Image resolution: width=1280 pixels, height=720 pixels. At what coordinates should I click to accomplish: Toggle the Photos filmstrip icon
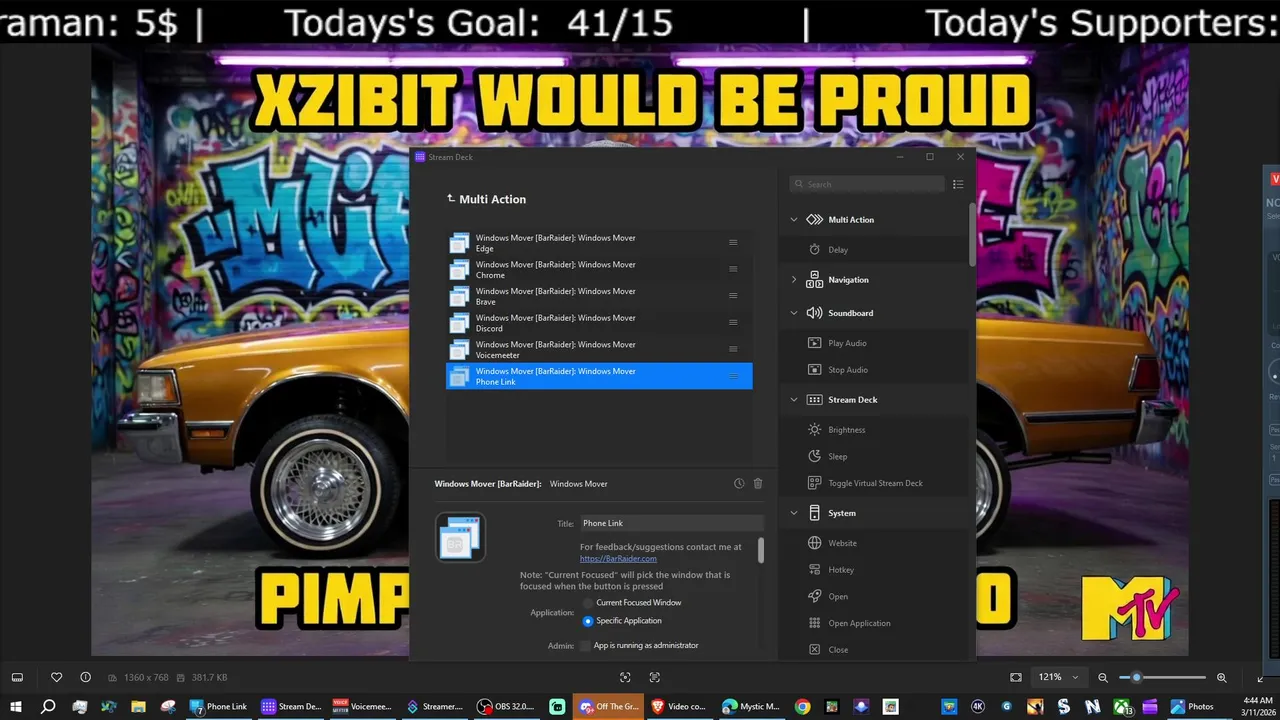click(x=17, y=677)
